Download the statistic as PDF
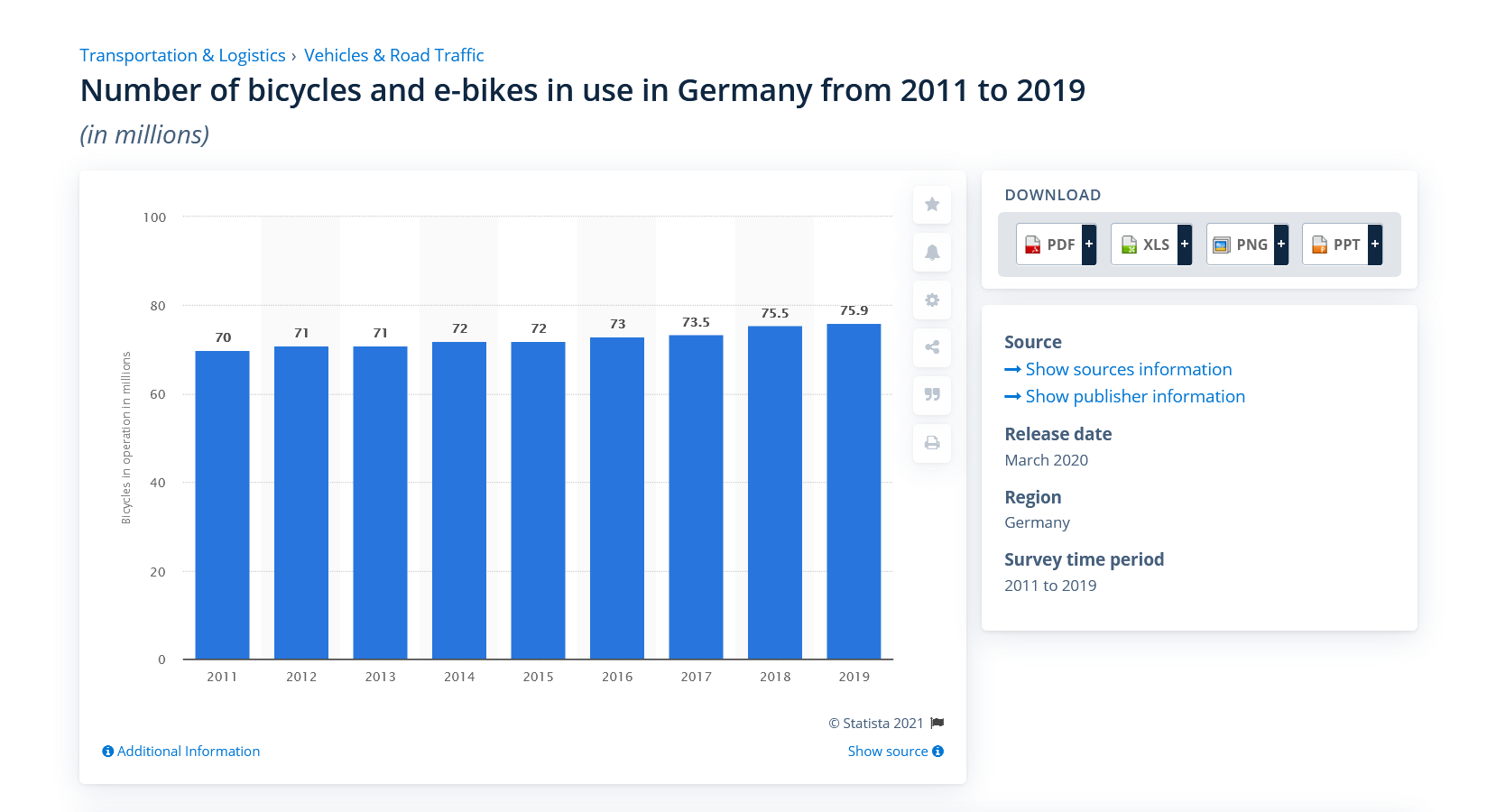Image resolution: width=1496 pixels, height=812 pixels. point(1049,244)
